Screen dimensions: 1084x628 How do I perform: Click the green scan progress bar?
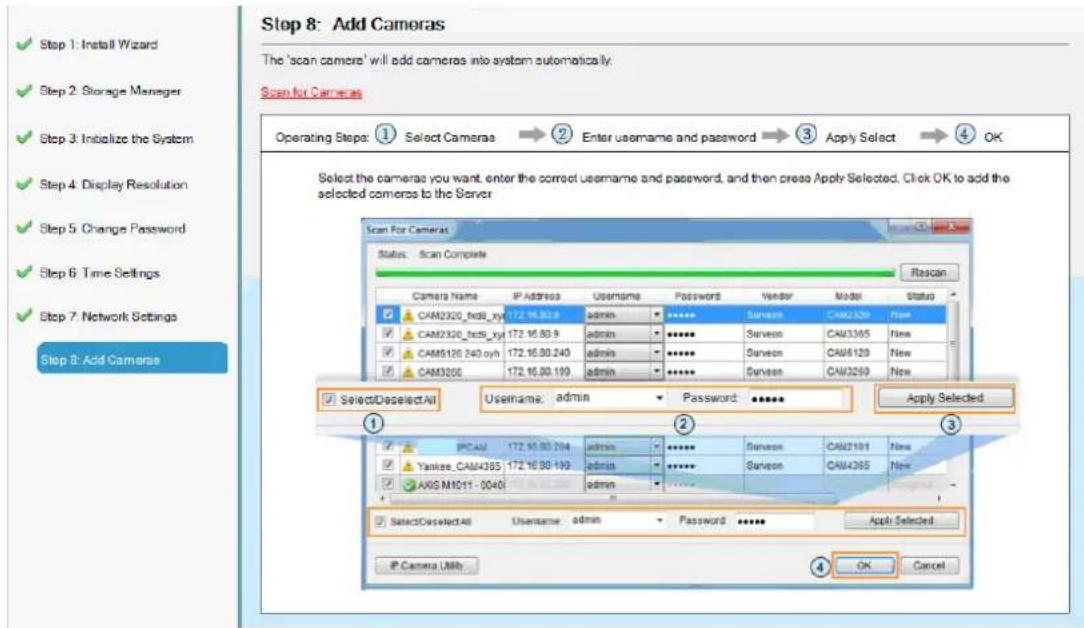click(635, 273)
